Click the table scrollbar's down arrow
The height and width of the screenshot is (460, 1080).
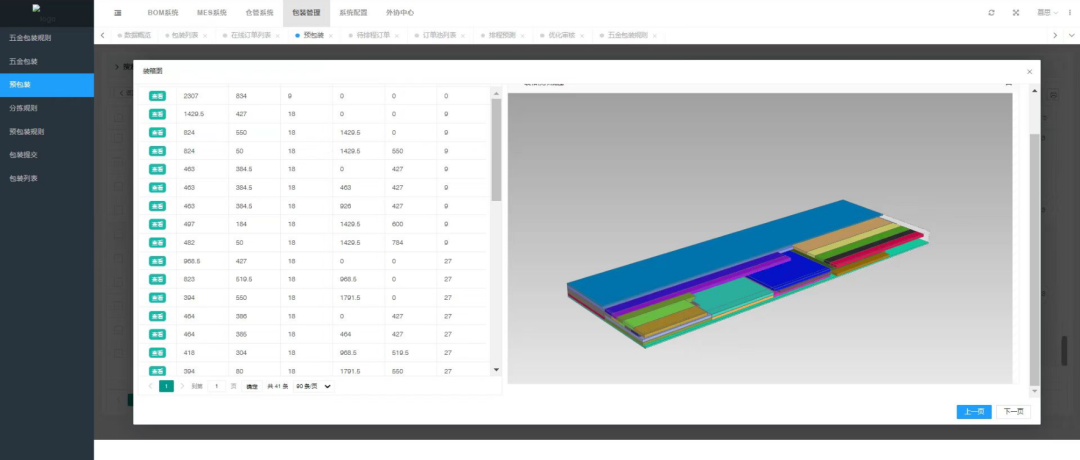click(x=496, y=370)
